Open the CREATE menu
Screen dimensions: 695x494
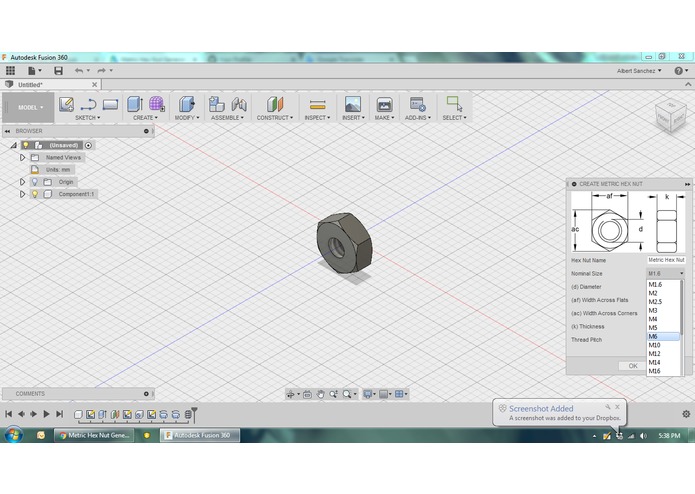pyautogui.click(x=145, y=118)
